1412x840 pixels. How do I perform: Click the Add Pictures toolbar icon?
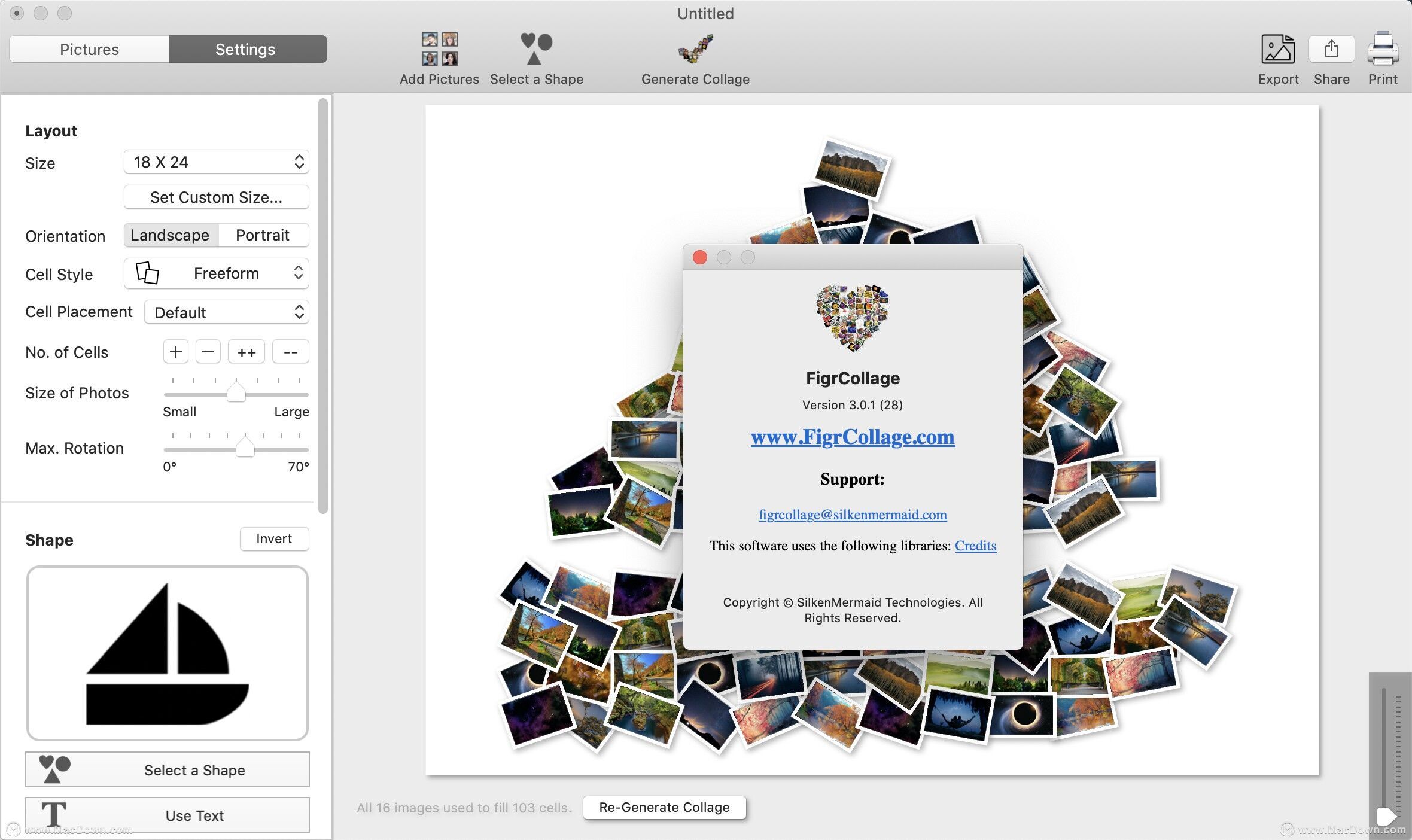pos(440,49)
